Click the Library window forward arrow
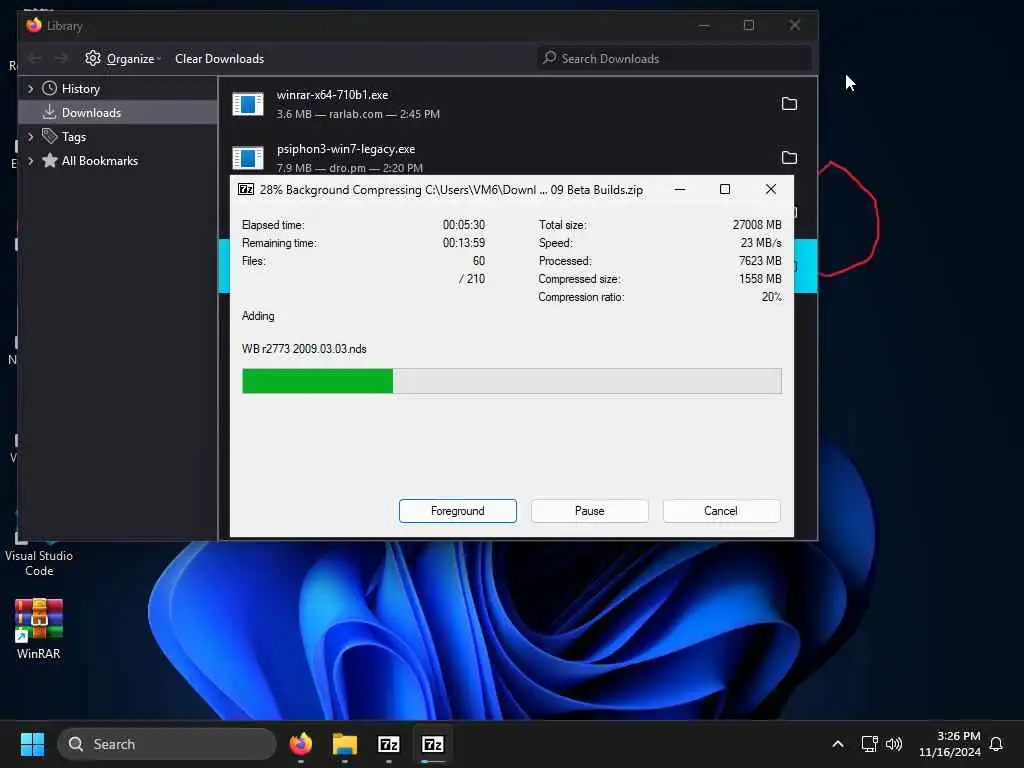 (61, 59)
